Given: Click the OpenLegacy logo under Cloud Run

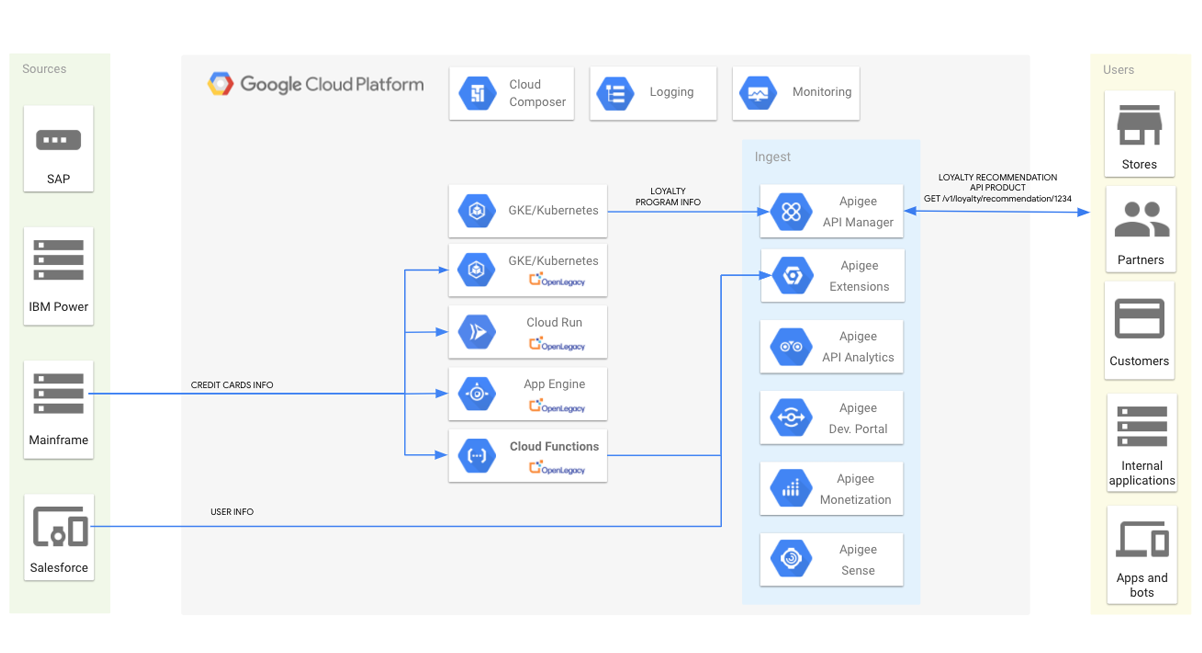Looking at the screenshot, I should pos(557,344).
